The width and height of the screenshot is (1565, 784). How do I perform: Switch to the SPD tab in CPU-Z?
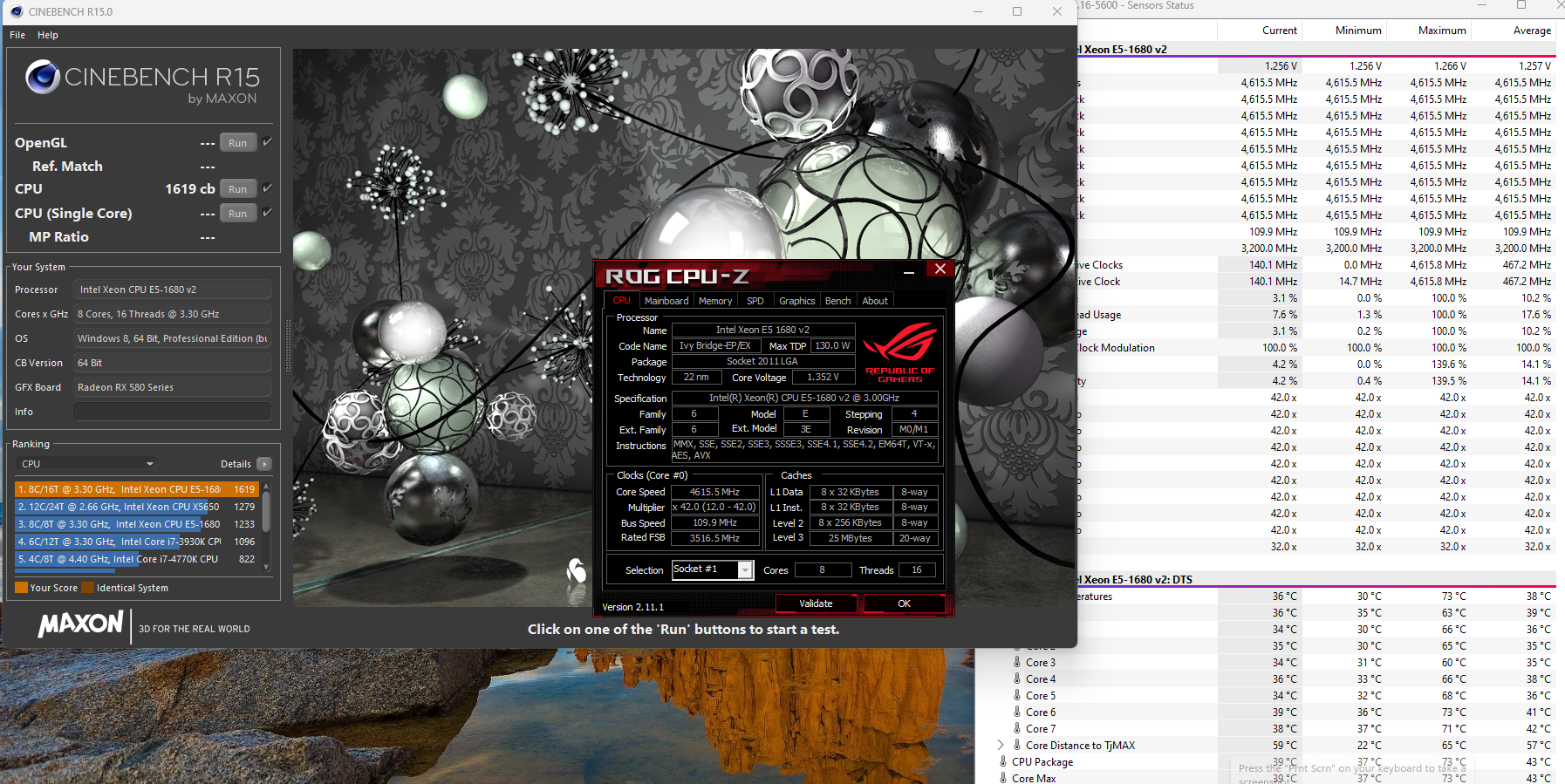point(755,301)
